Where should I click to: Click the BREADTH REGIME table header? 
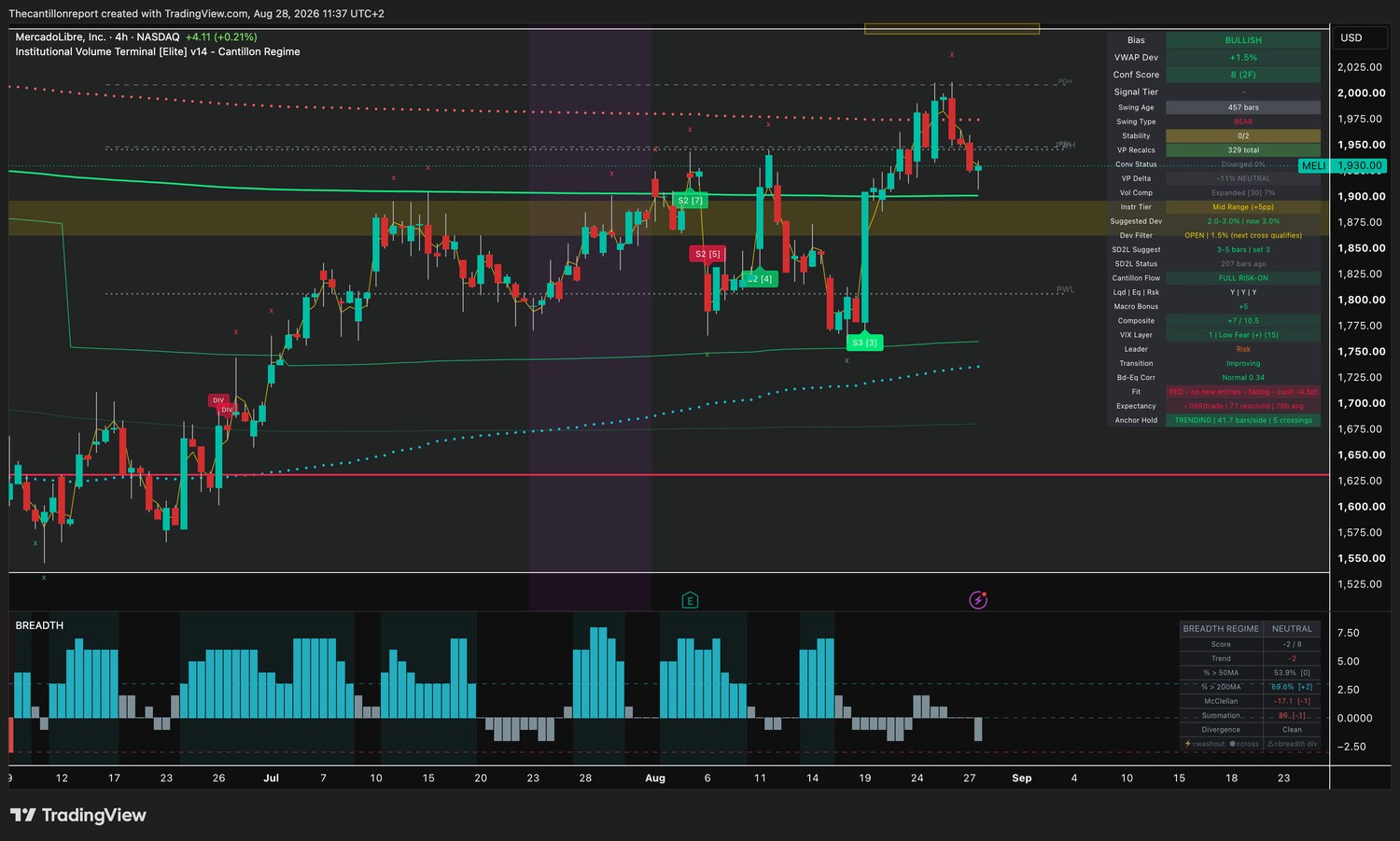coord(1221,629)
